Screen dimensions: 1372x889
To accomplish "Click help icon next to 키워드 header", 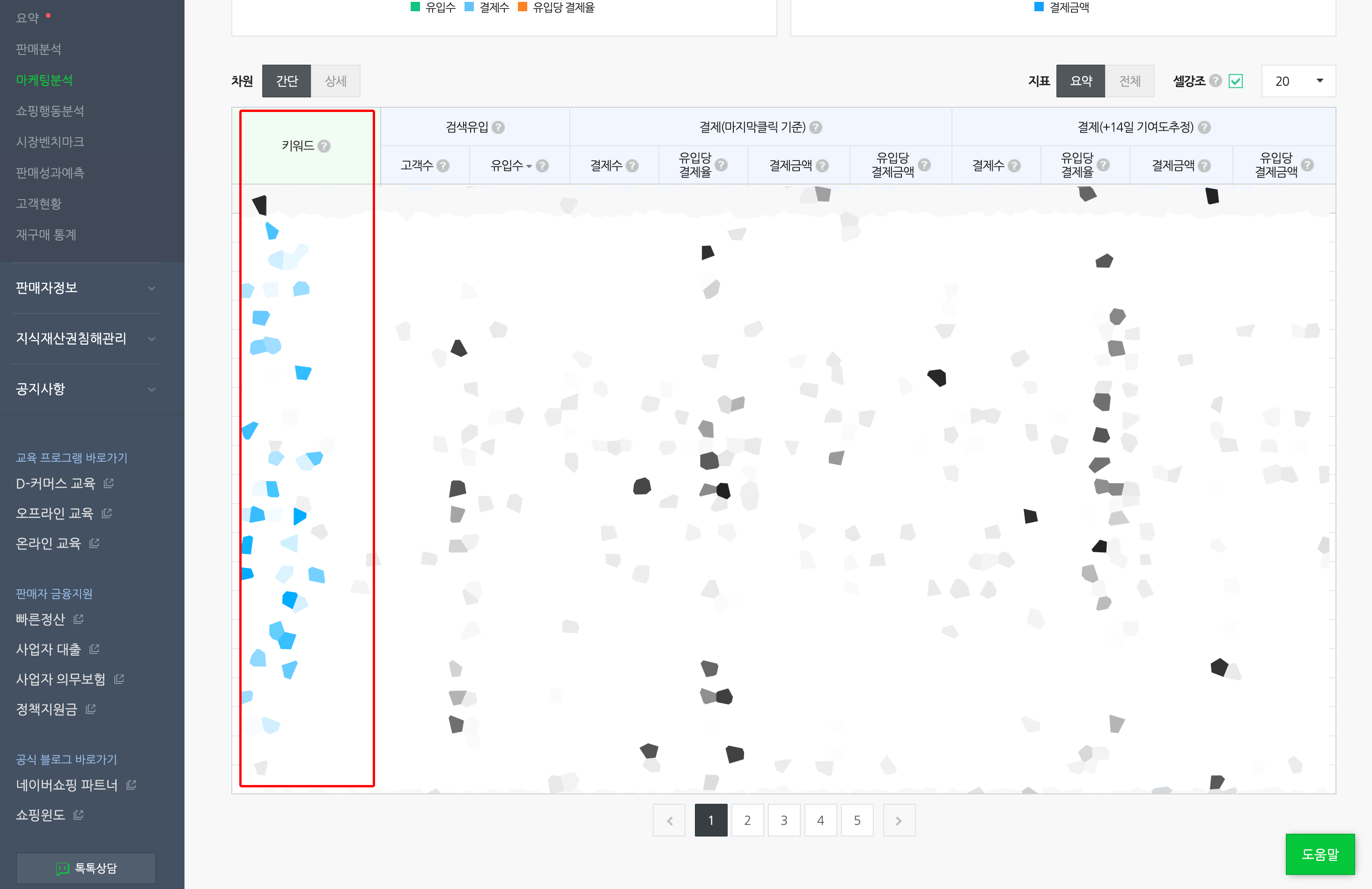I will pos(324,147).
